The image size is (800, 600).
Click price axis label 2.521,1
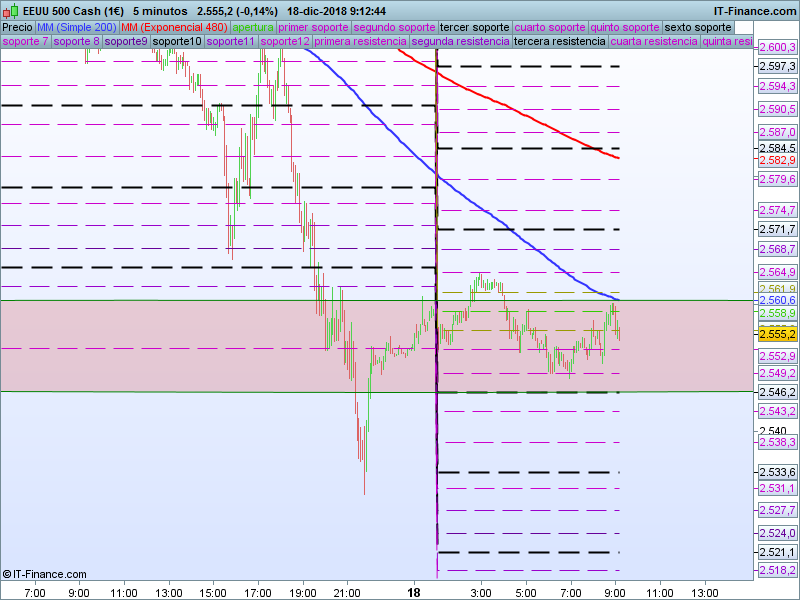777,552
